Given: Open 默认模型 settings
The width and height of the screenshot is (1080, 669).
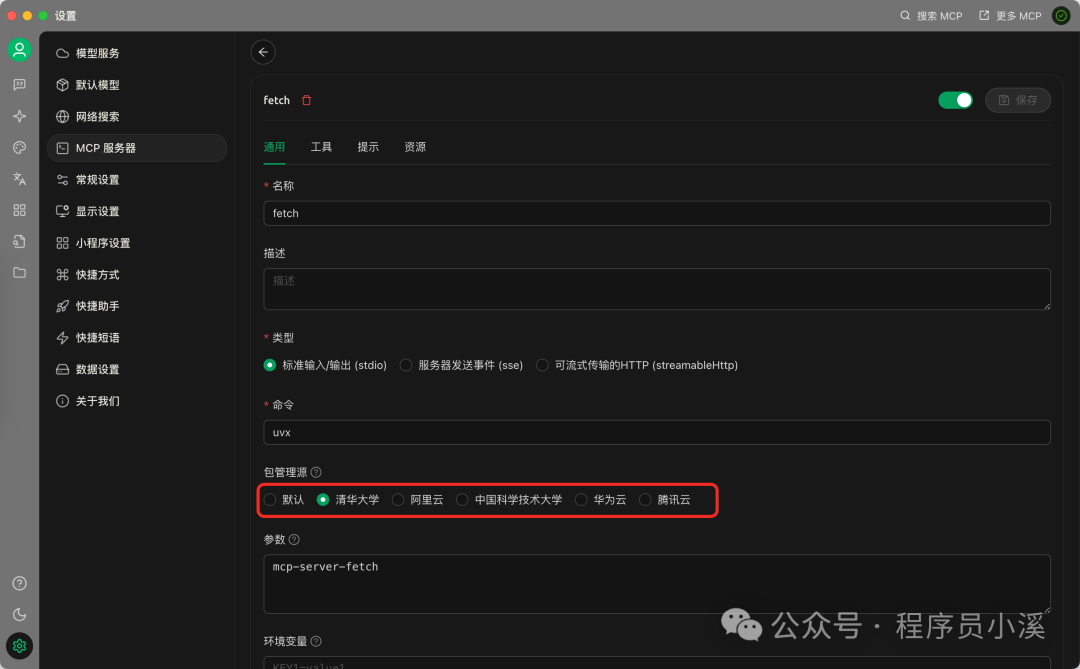Looking at the screenshot, I should coord(136,85).
